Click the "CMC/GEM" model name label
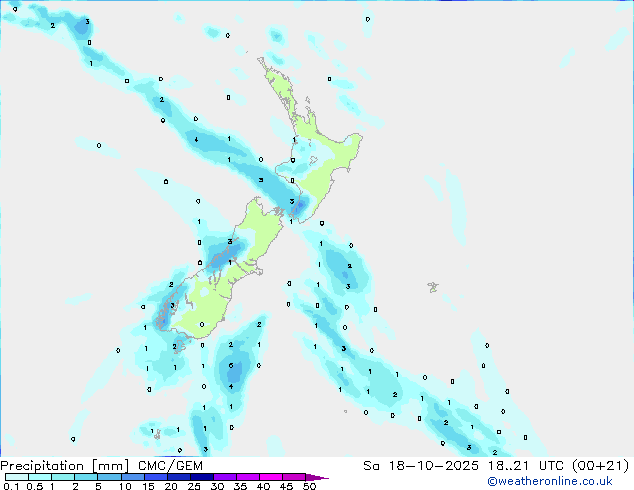Screen dimensions: 634x490 point(170,466)
